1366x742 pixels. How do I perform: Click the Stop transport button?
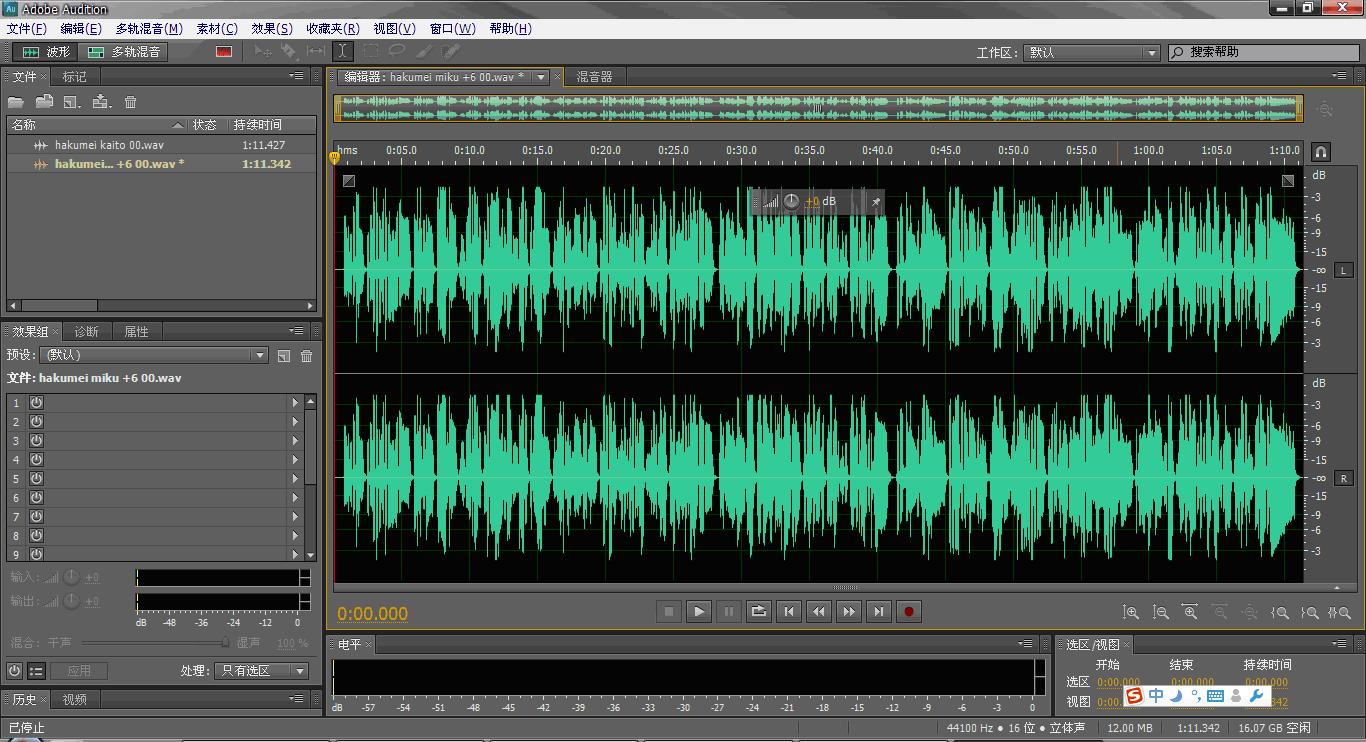(669, 611)
